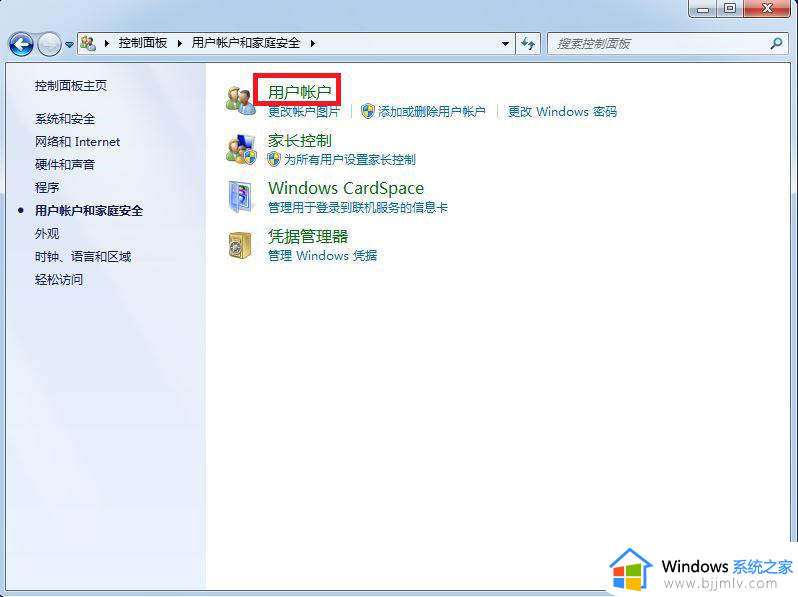Go back with the blue Back arrow
This screenshot has height=597, width=798.
[x=21, y=44]
